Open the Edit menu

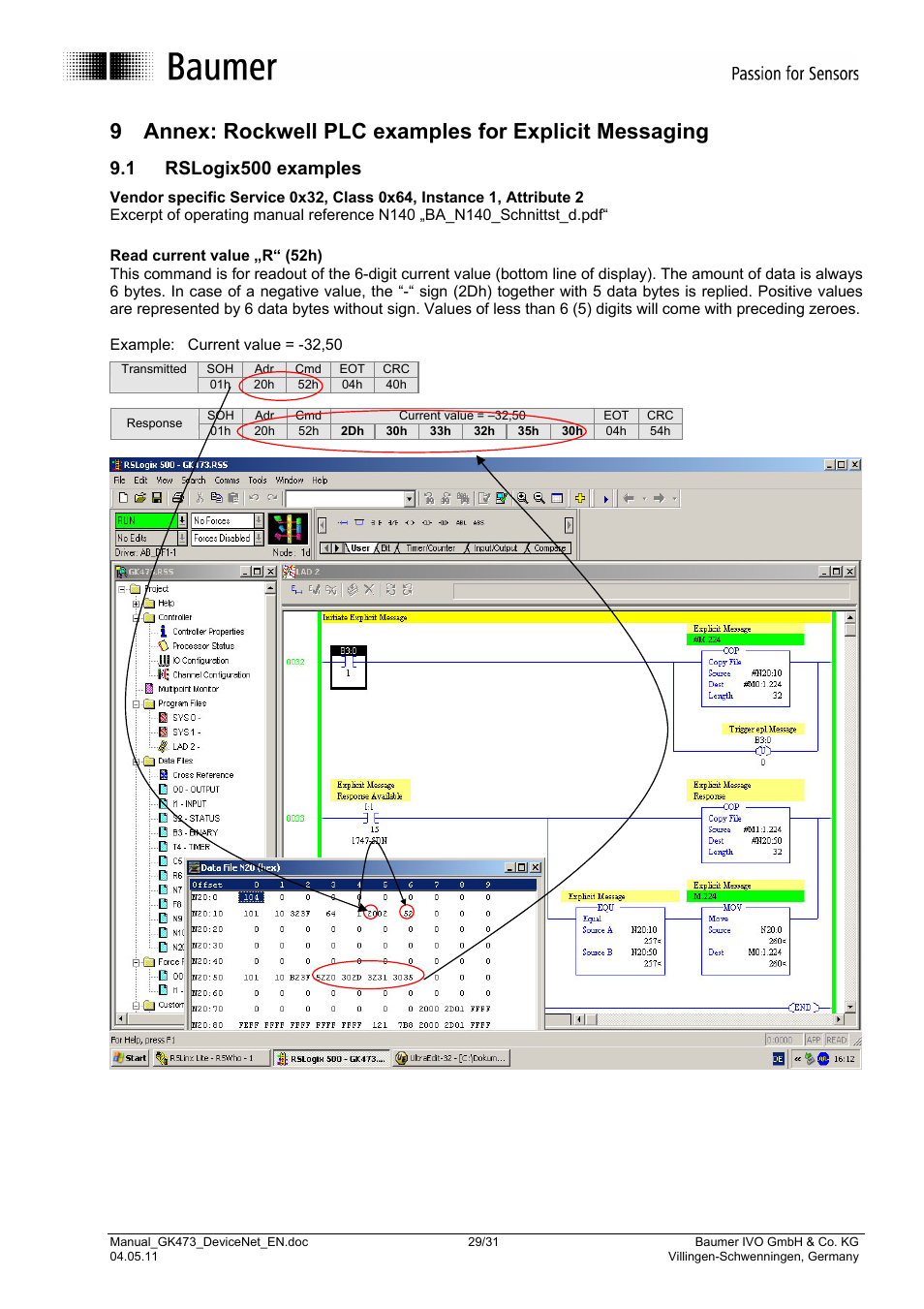(140, 481)
